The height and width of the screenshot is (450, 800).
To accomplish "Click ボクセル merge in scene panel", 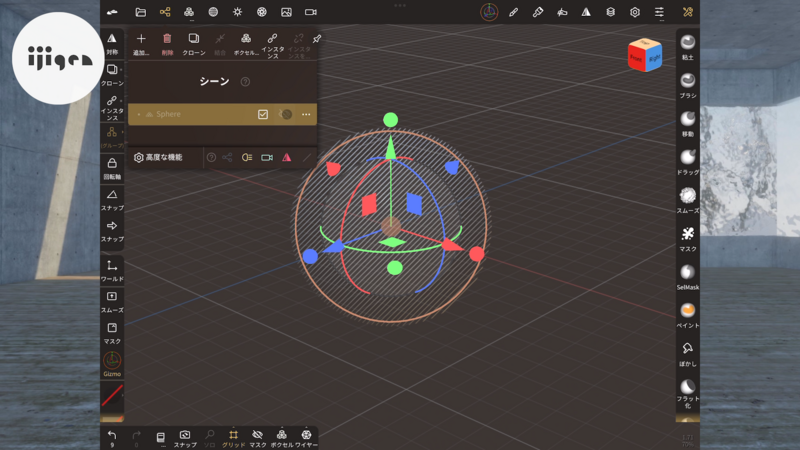I will (246, 44).
